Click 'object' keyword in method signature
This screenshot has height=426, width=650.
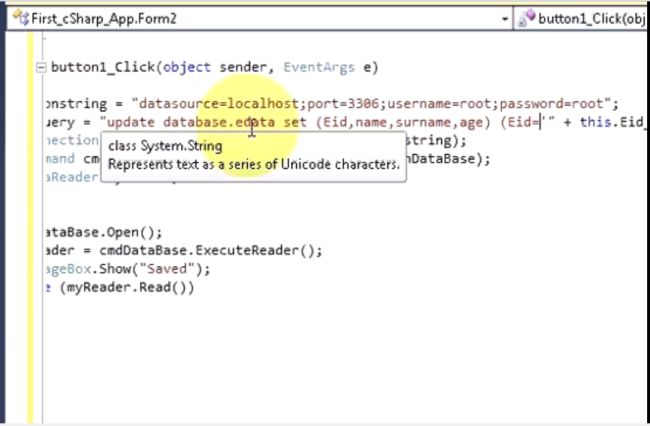[187, 67]
